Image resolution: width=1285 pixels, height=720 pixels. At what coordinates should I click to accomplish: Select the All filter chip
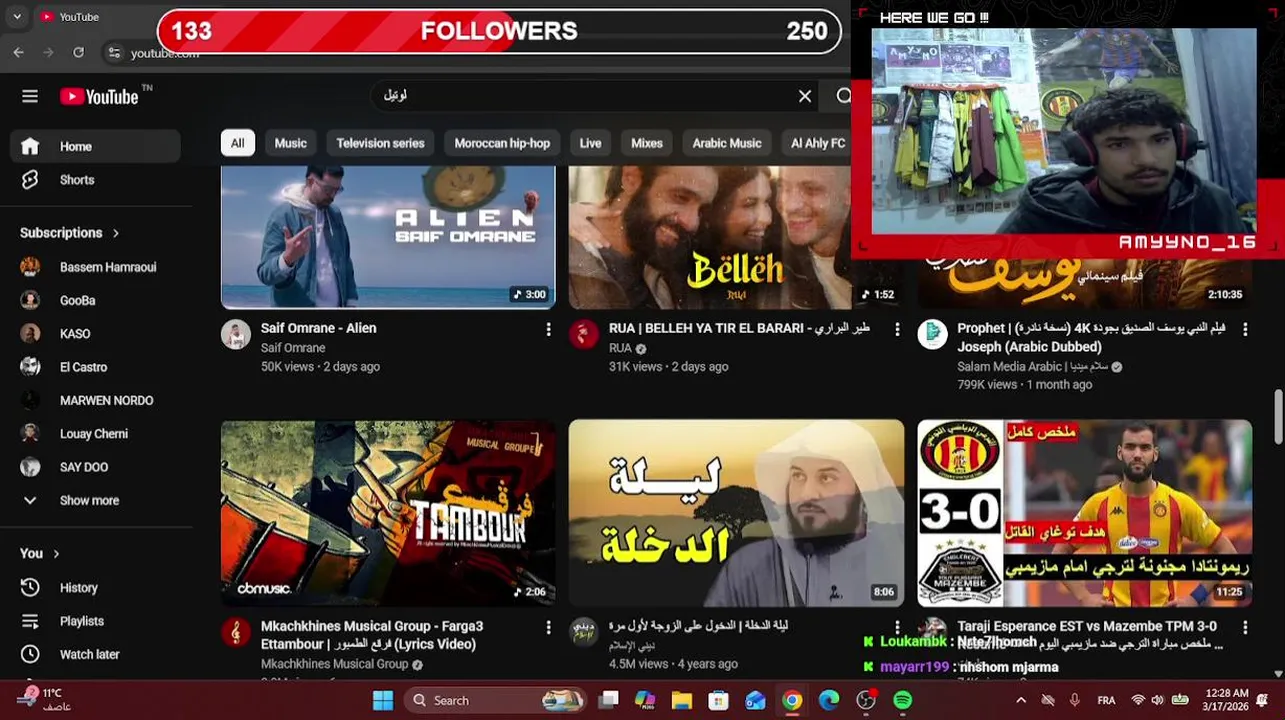[x=238, y=143]
